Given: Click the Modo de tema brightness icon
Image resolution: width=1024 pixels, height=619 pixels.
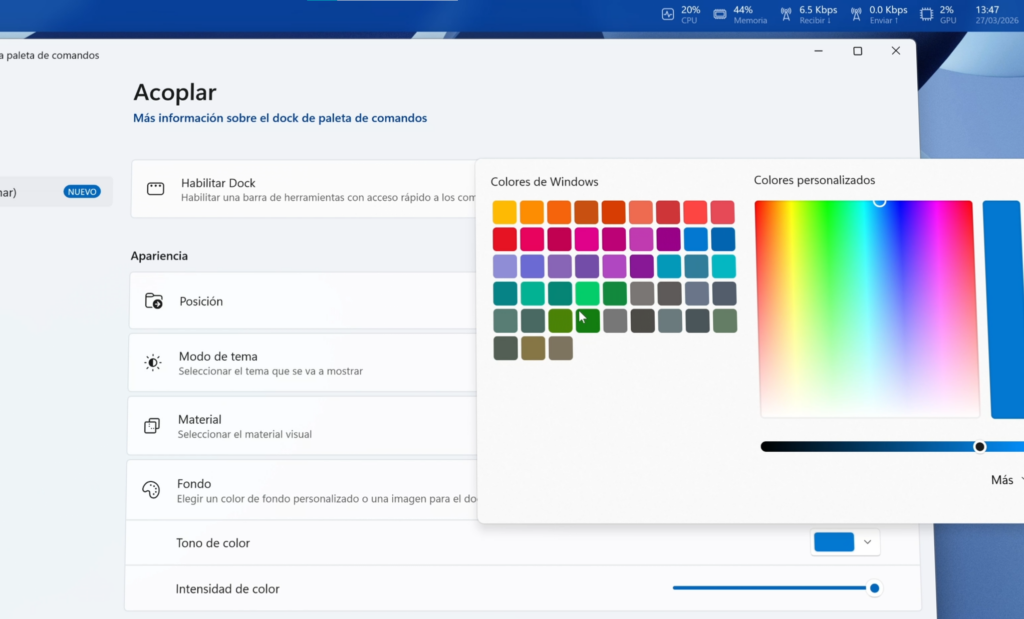Looking at the screenshot, I should [153, 362].
